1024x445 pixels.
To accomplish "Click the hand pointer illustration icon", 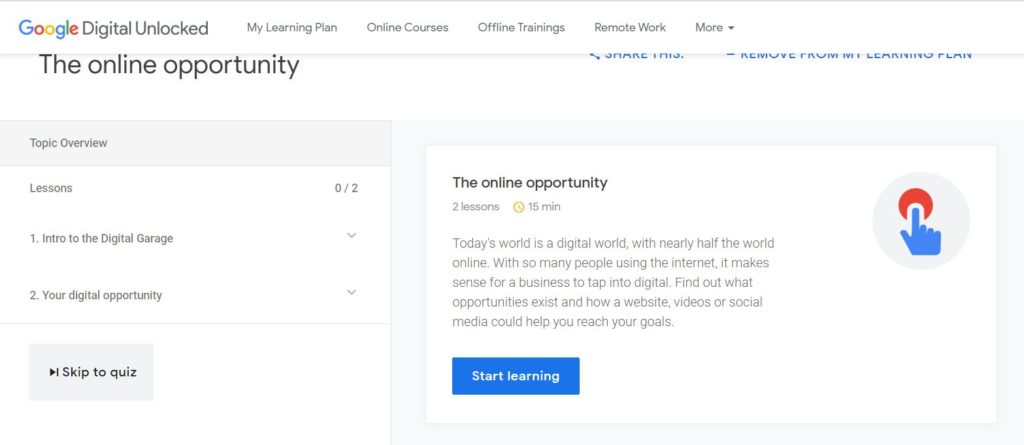I will coord(921,221).
